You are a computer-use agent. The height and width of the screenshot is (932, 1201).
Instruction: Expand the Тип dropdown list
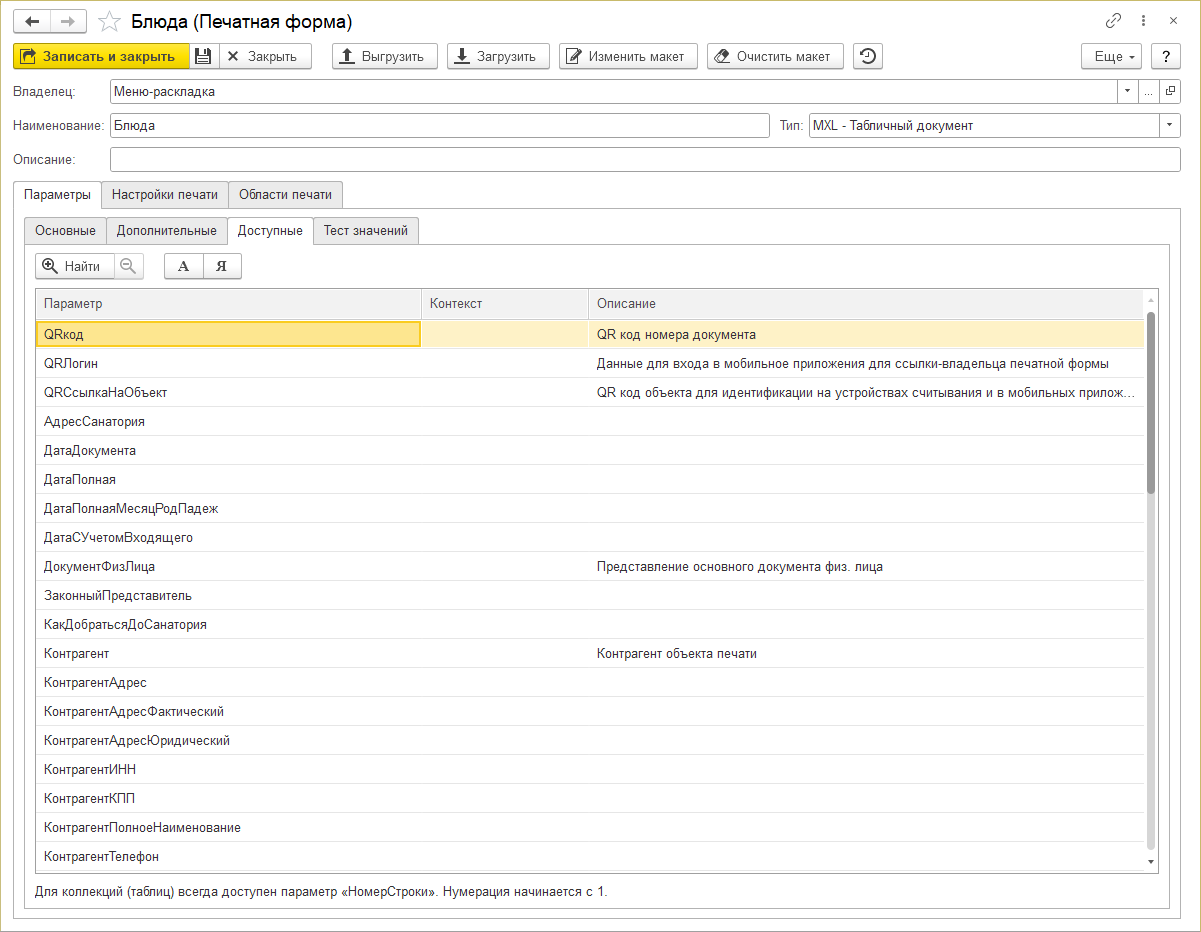coord(1170,126)
